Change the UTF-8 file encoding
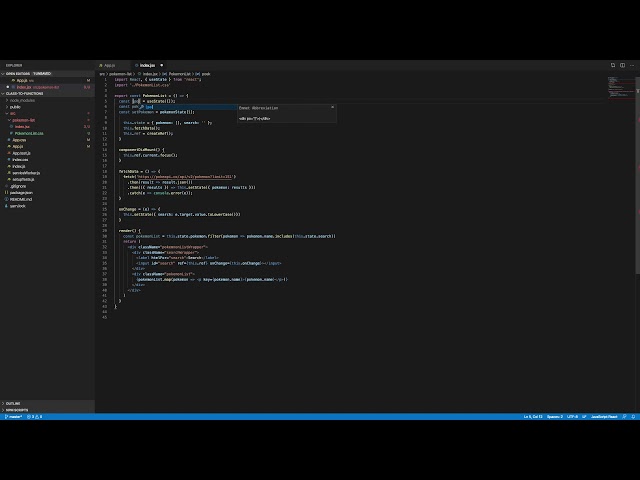 pos(572,417)
